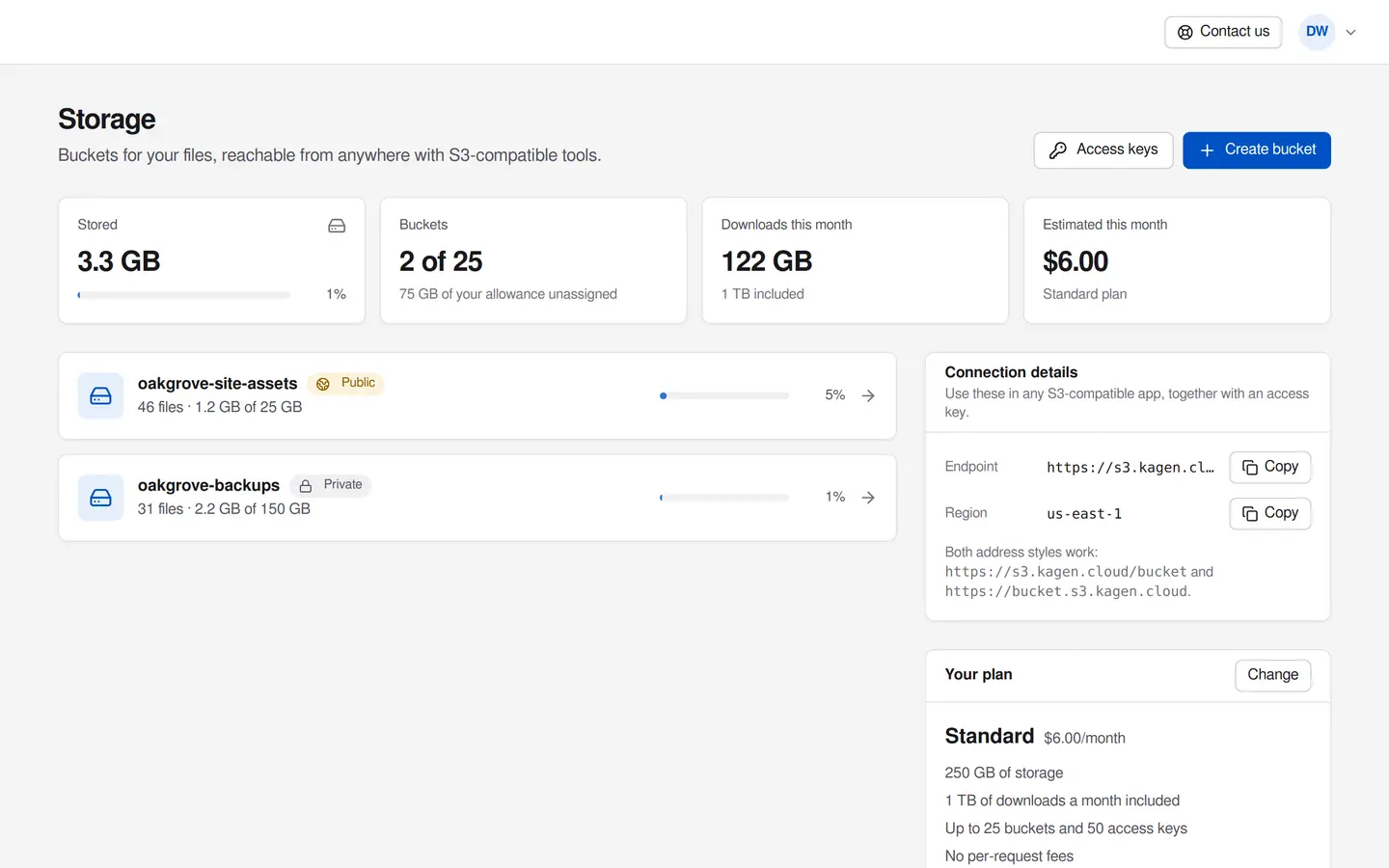Click the lock icon in the Private badge
The height and width of the screenshot is (868, 1389).
(306, 486)
